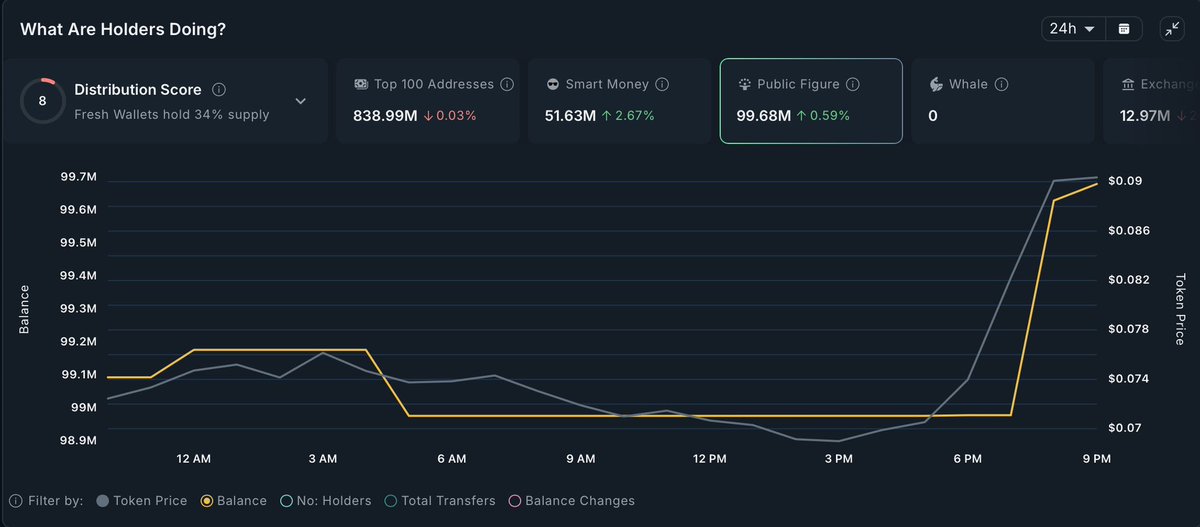Viewport: 1200px width, 527px height.
Task: Click the Whale info icon
Action: coord(1002,85)
